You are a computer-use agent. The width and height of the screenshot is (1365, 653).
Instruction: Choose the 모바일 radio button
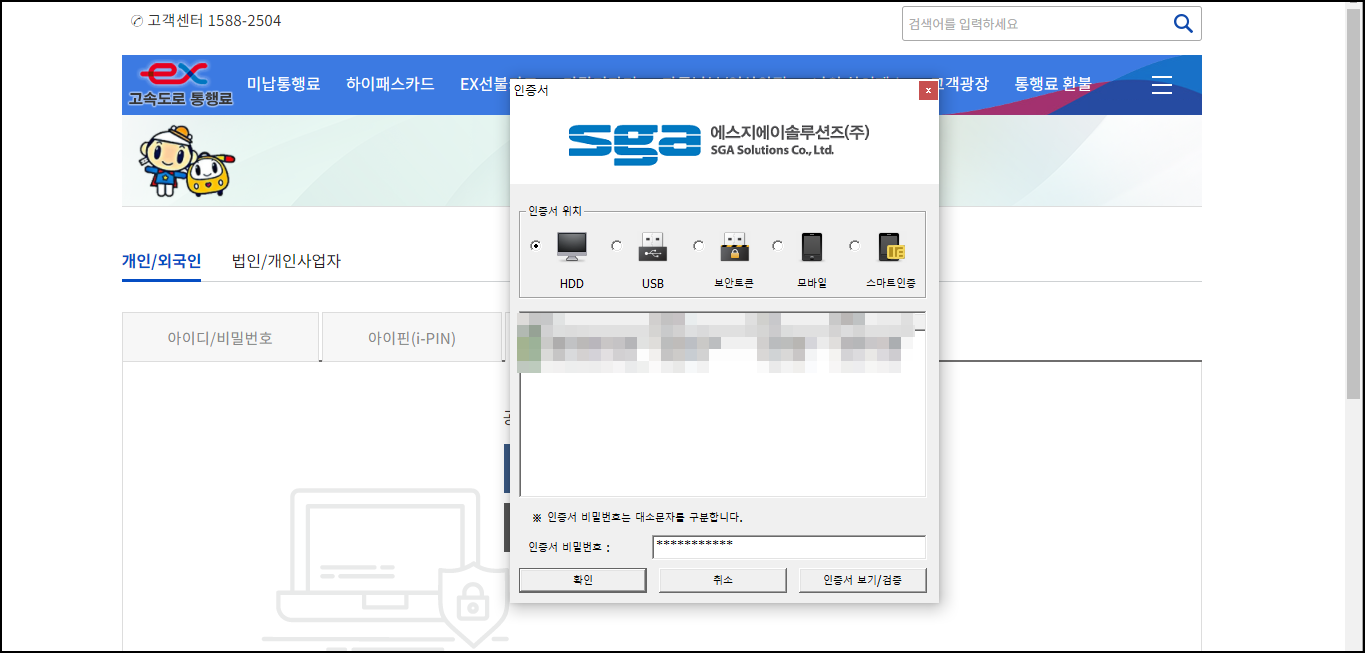point(777,246)
